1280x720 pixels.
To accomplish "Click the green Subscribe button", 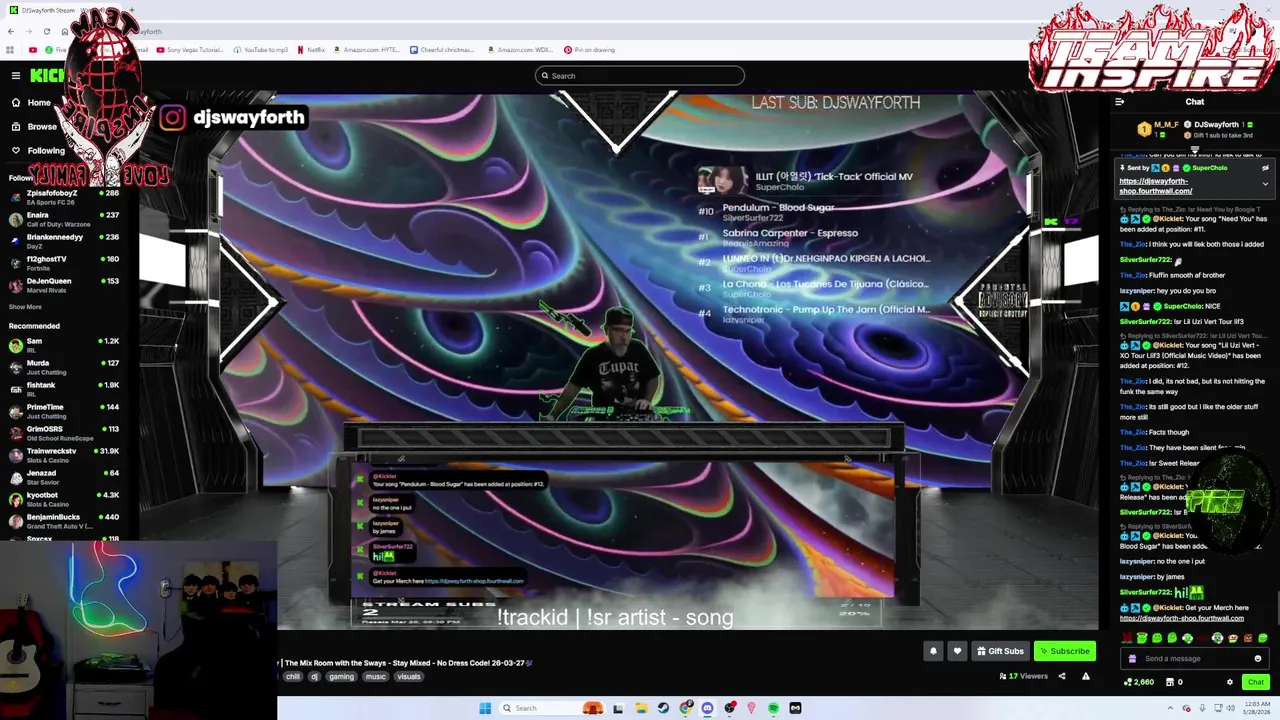I will pyautogui.click(x=1065, y=651).
